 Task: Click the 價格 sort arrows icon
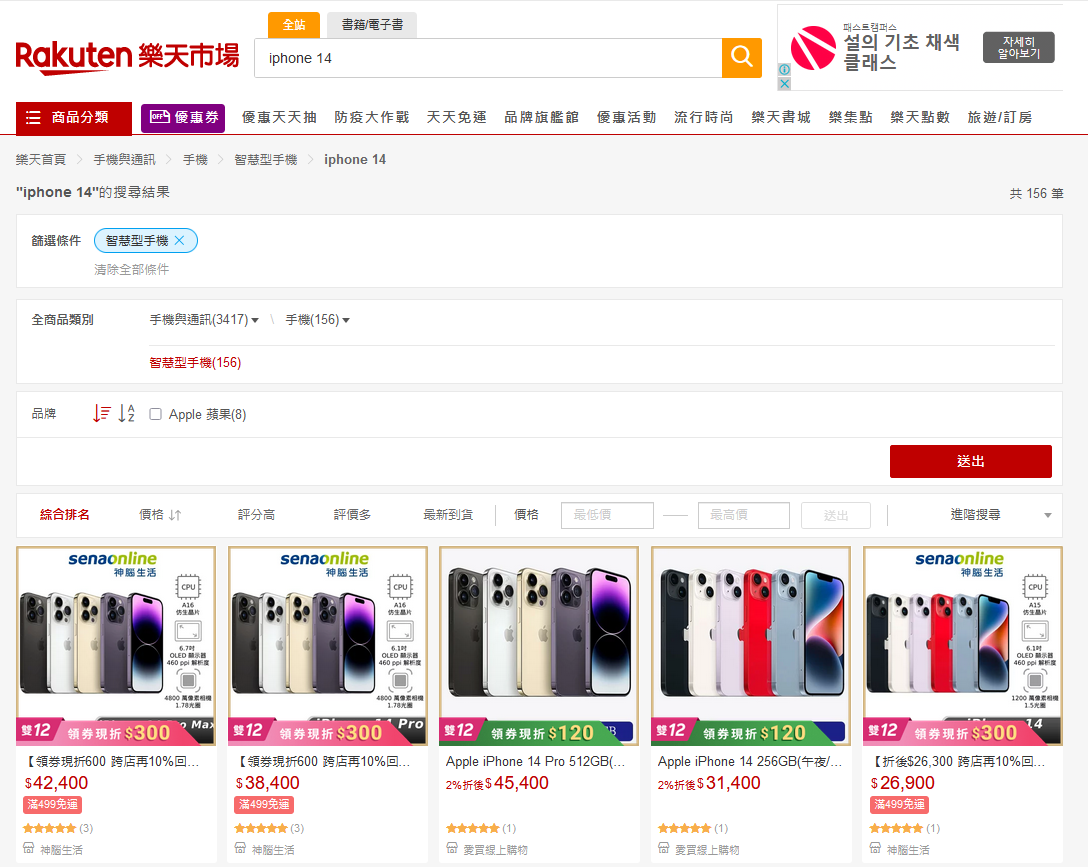click(175, 515)
